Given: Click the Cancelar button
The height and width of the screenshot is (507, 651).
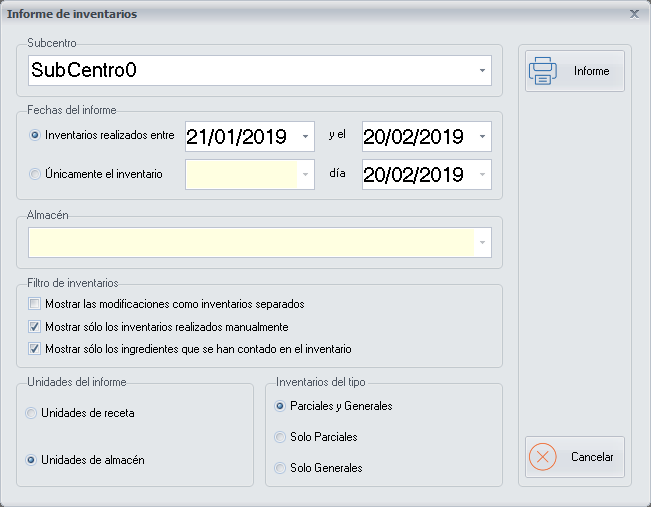Looking at the screenshot, I should coord(575,457).
